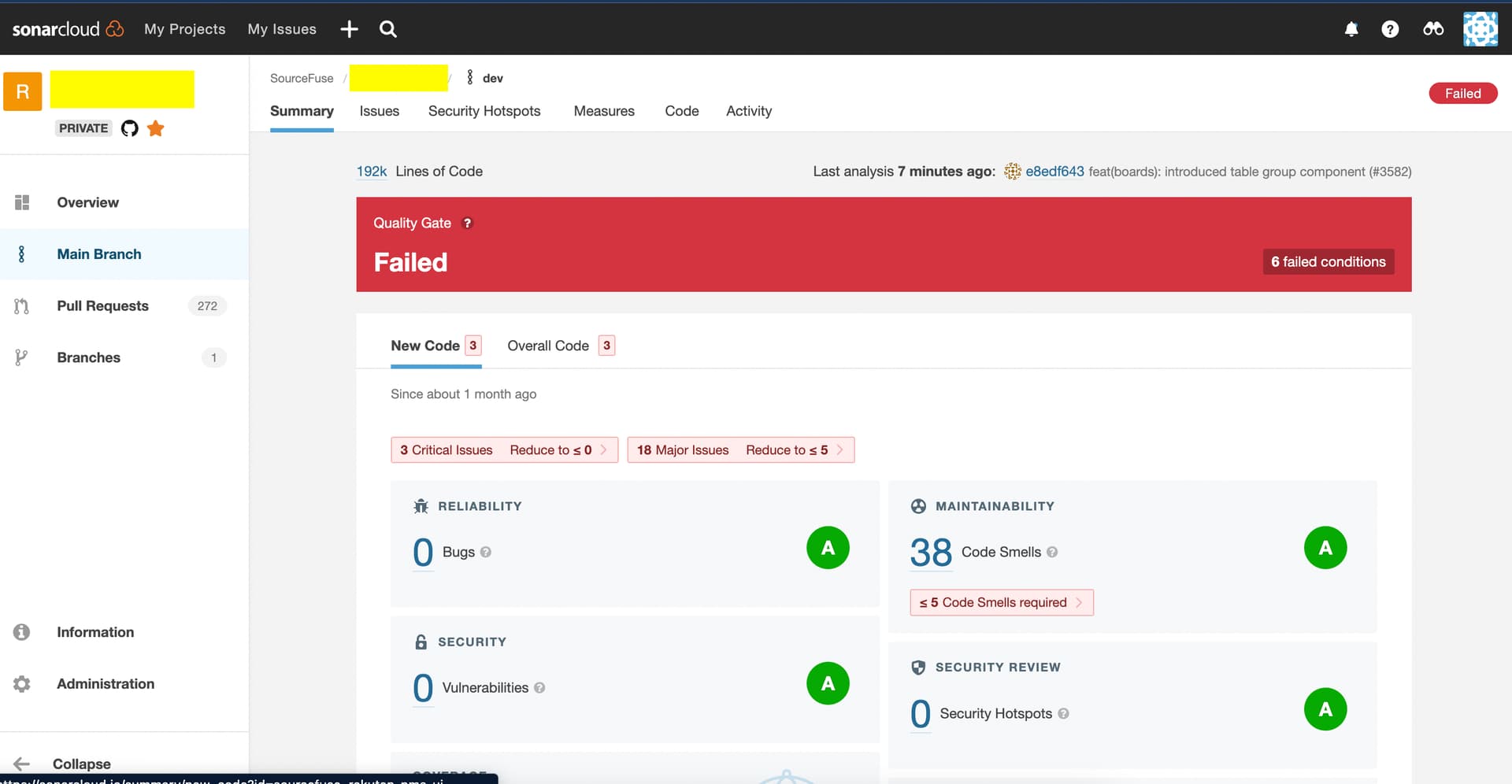Open the Measures tab
This screenshot has width=1512, height=784.
[x=604, y=111]
